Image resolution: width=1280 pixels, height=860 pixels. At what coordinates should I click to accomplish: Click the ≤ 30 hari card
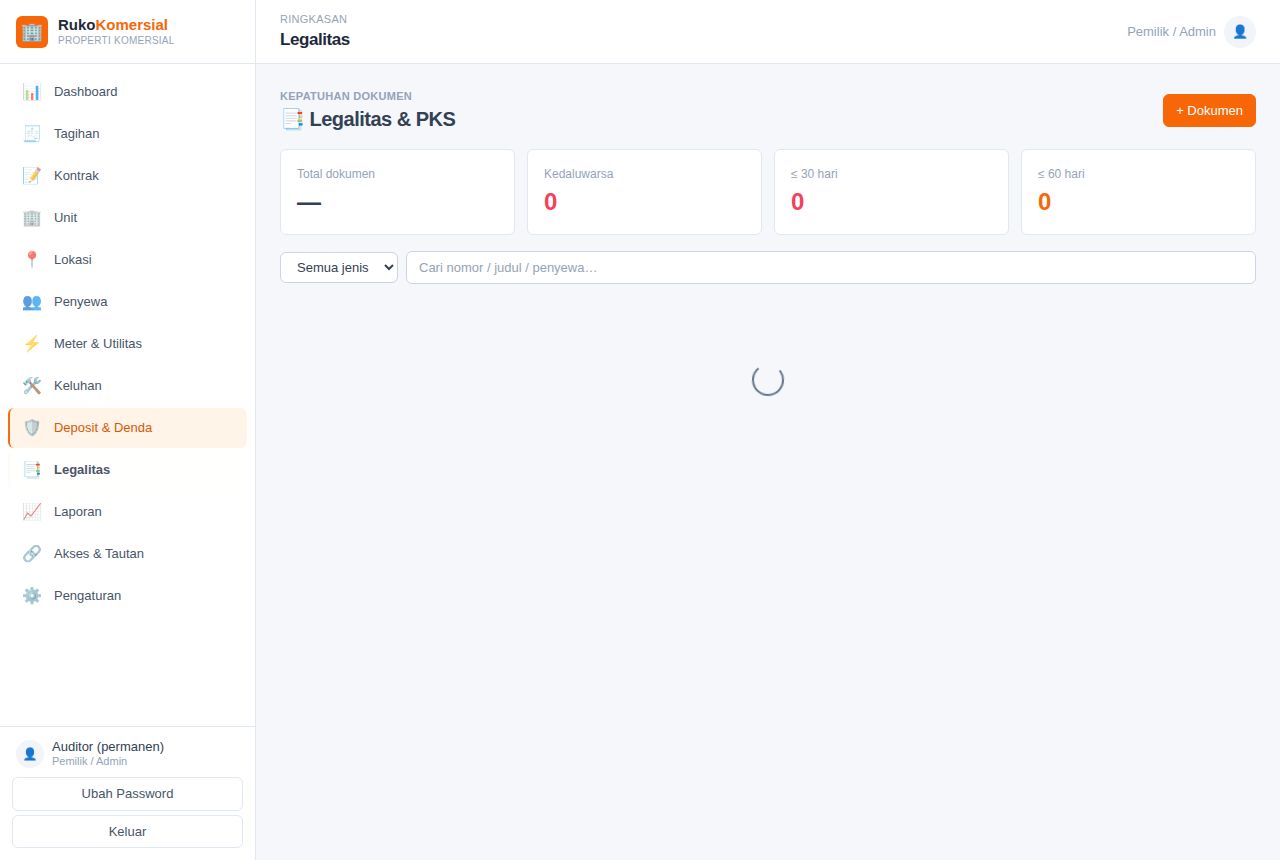click(891, 192)
